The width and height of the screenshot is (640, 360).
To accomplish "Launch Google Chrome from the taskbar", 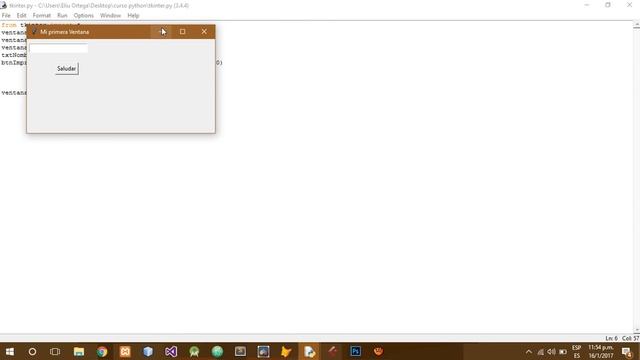I will point(102,351).
